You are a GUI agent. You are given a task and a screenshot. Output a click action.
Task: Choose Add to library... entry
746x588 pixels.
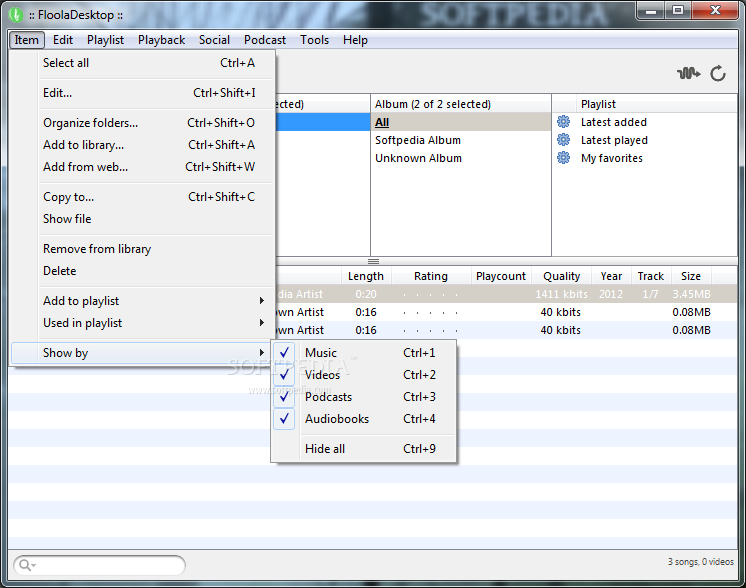pos(143,145)
